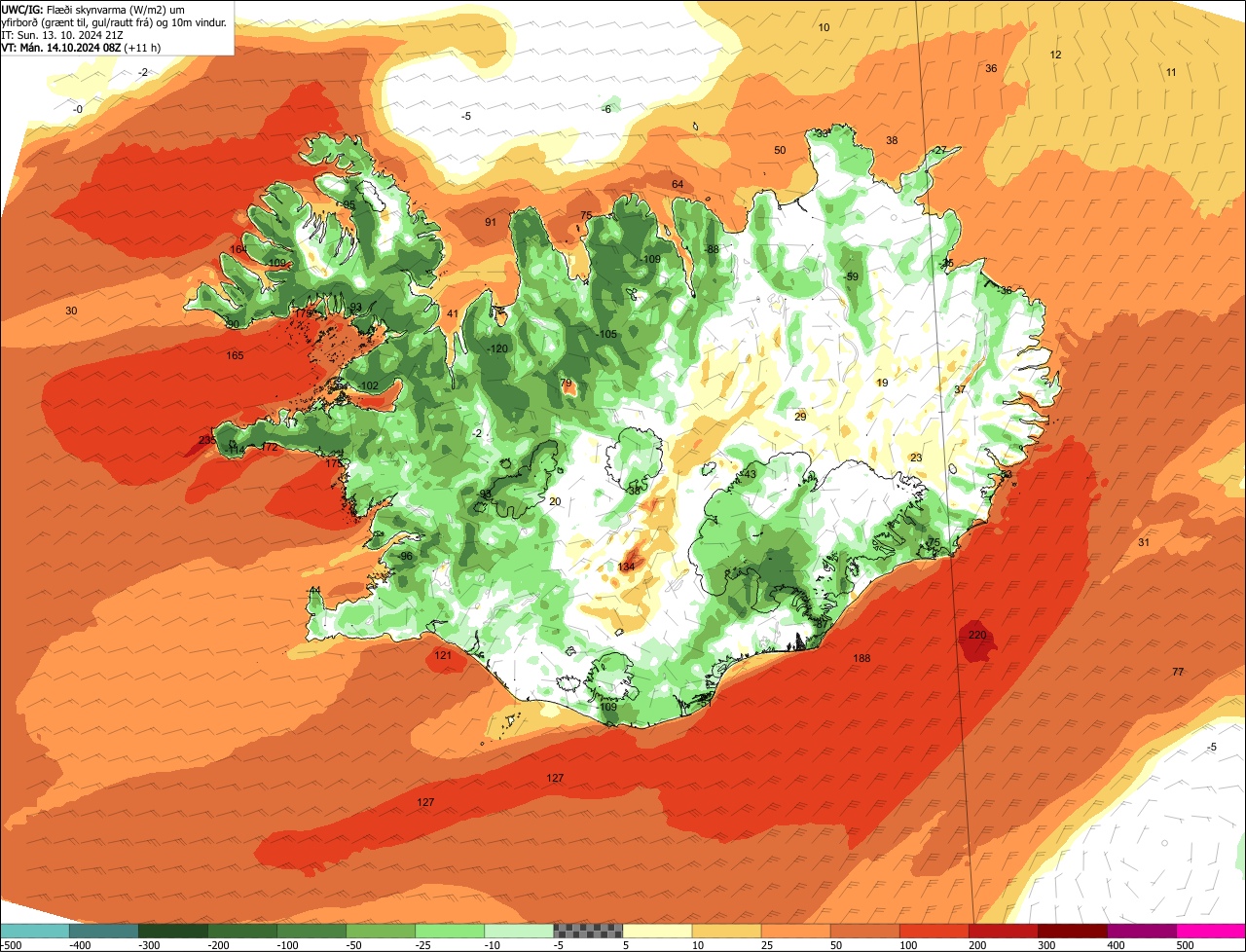
Task: Select the teal legend swatch between -500 and -400
Action: pyautogui.click(x=104, y=931)
